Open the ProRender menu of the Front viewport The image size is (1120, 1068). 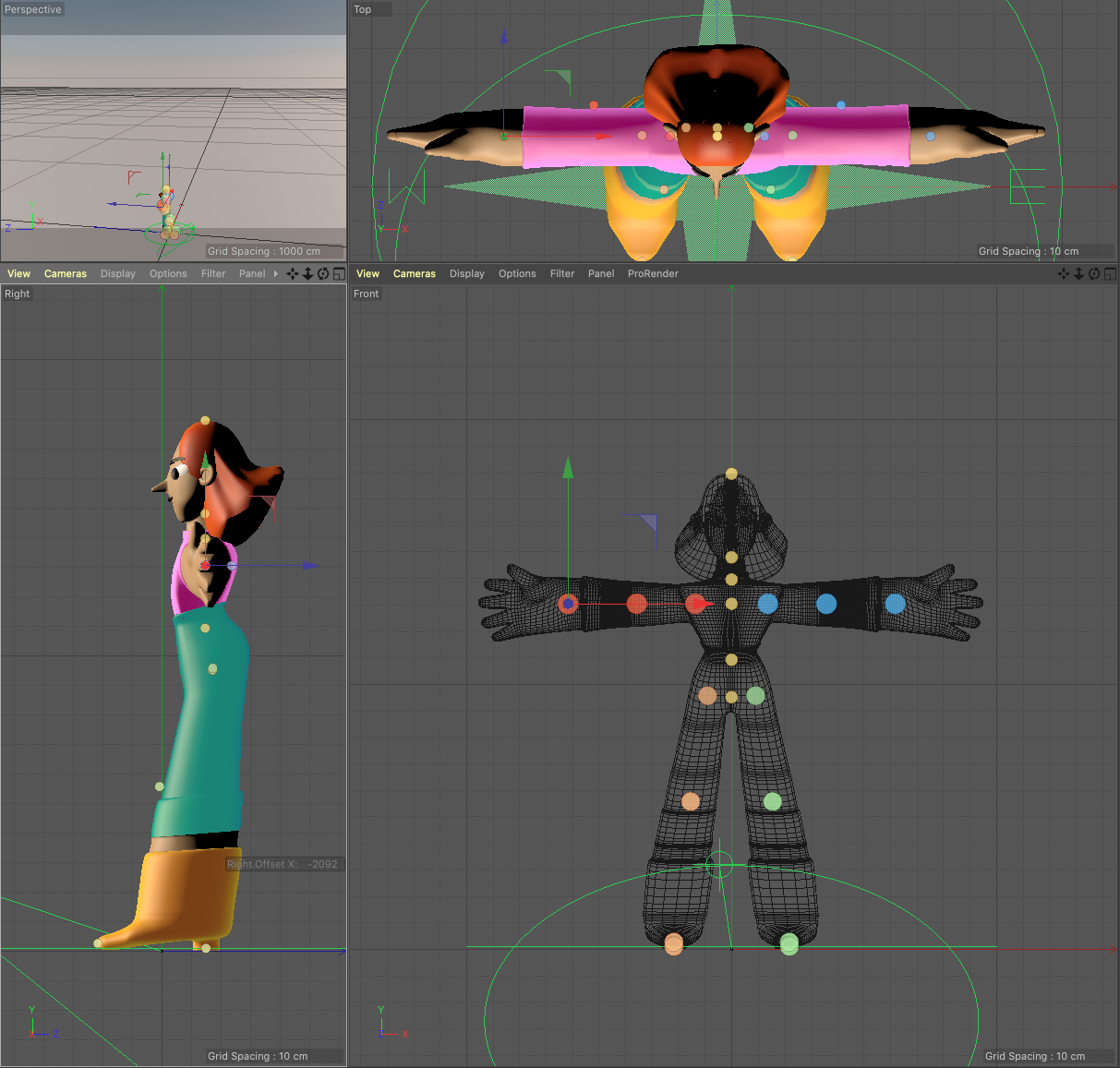653,273
